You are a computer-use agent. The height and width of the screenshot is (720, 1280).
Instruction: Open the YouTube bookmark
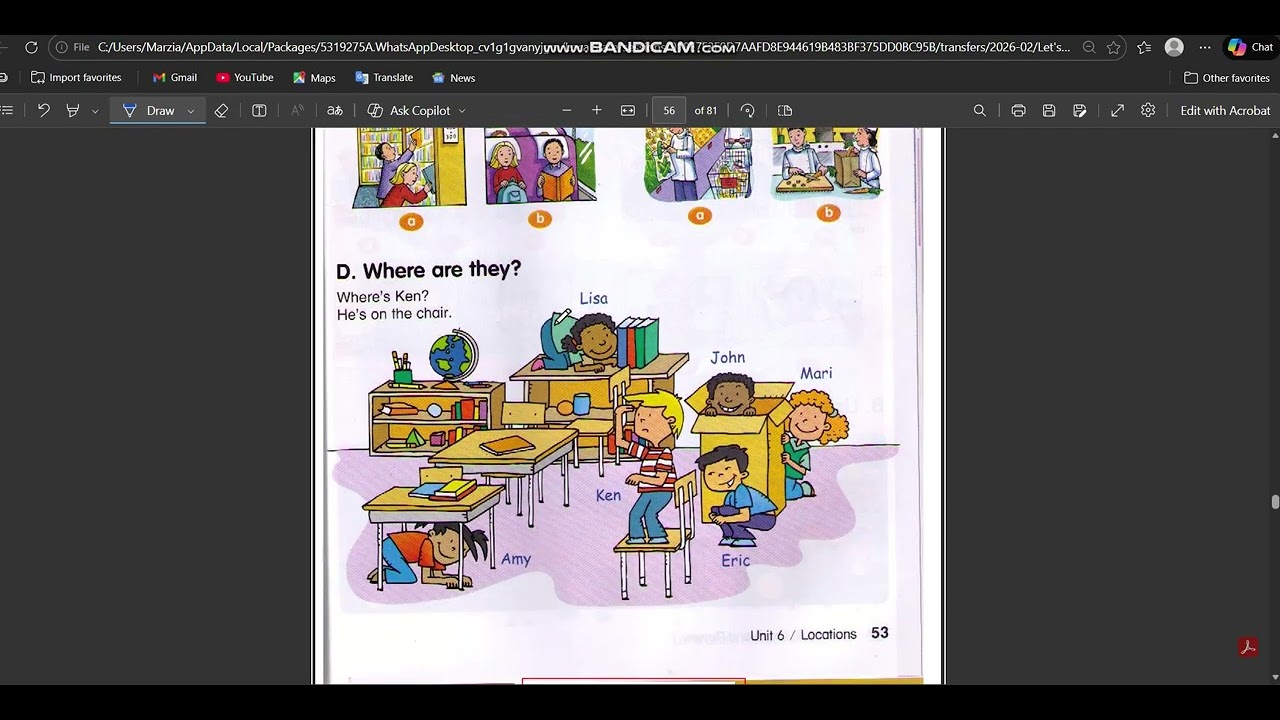(x=245, y=78)
